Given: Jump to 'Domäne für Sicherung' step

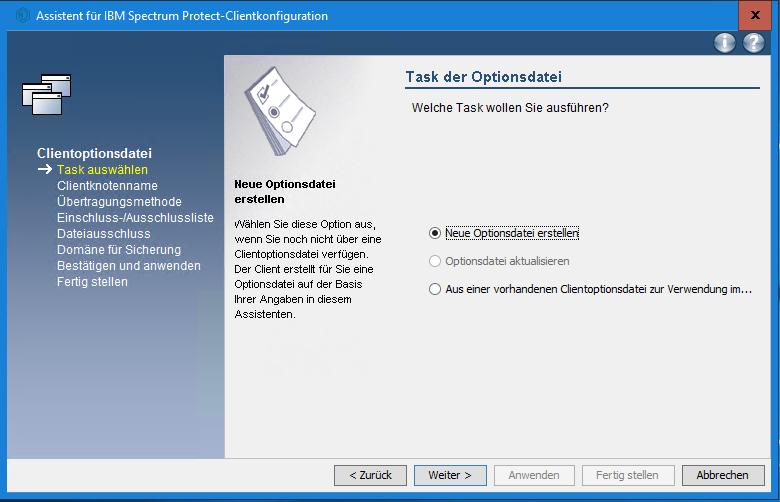Looking at the screenshot, I should click(x=119, y=250).
